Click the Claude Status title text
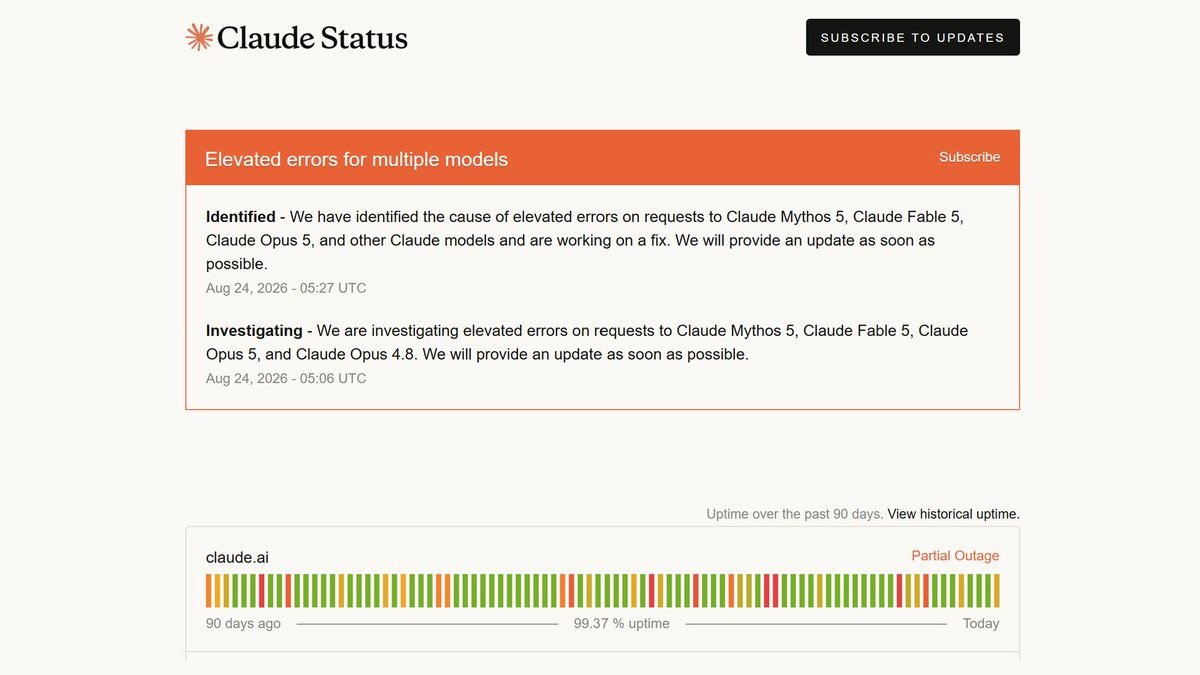Viewport: 1200px width, 675px height. (312, 38)
